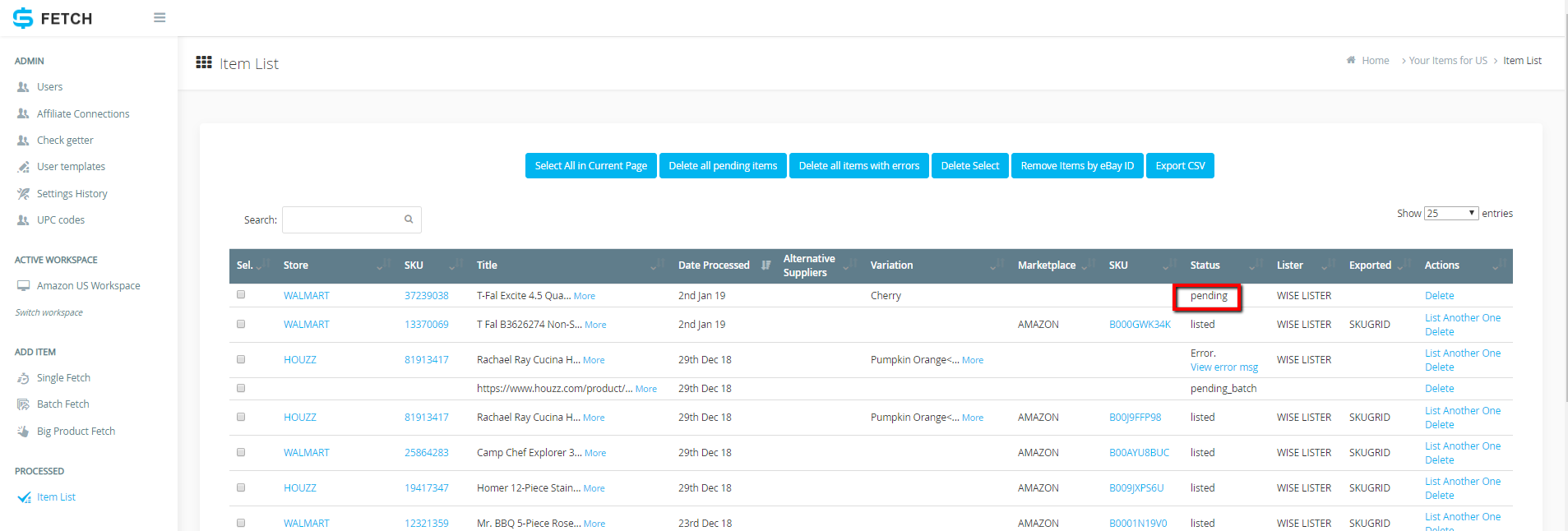Sort by Alternative Suppliers column

[820, 265]
